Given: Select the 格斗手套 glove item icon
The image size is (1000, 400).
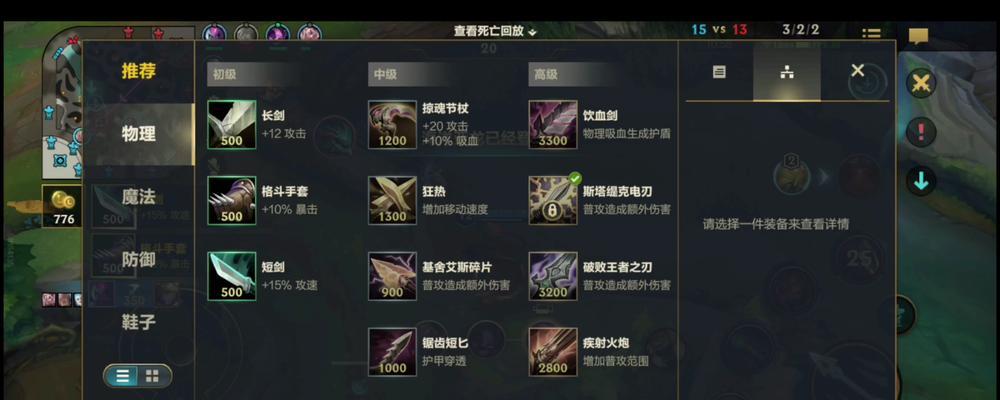Looking at the screenshot, I should coord(232,200).
